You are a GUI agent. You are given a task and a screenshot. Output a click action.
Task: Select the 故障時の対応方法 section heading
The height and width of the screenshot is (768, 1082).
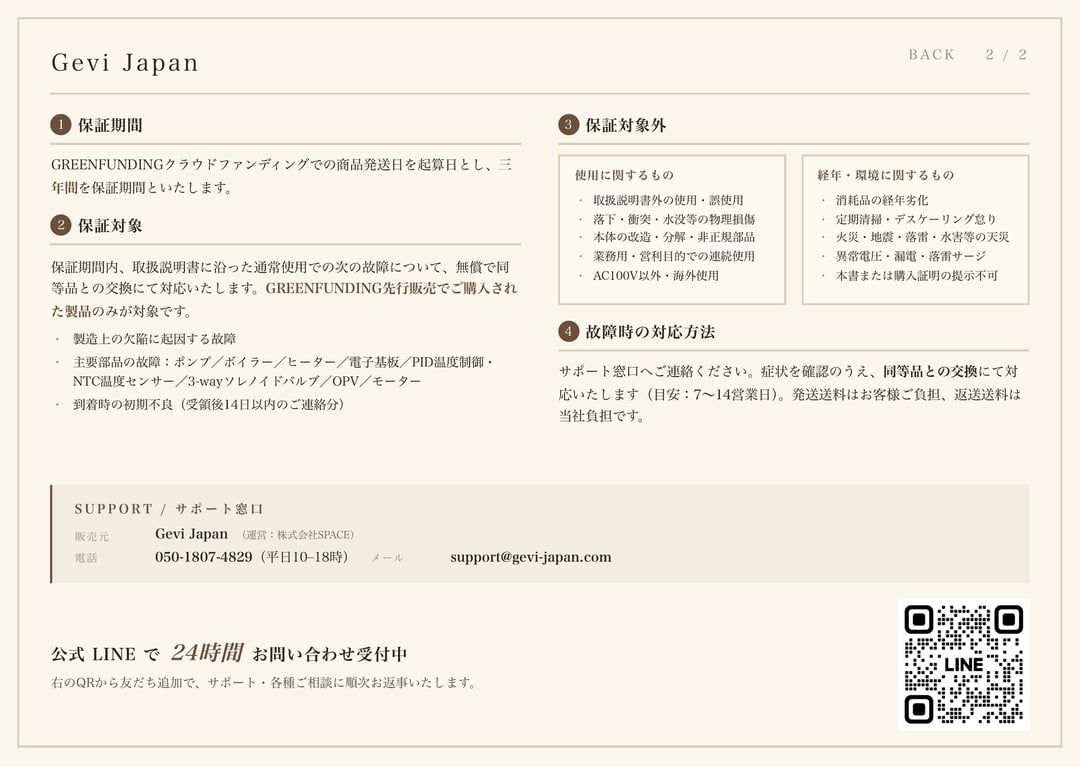coord(650,332)
